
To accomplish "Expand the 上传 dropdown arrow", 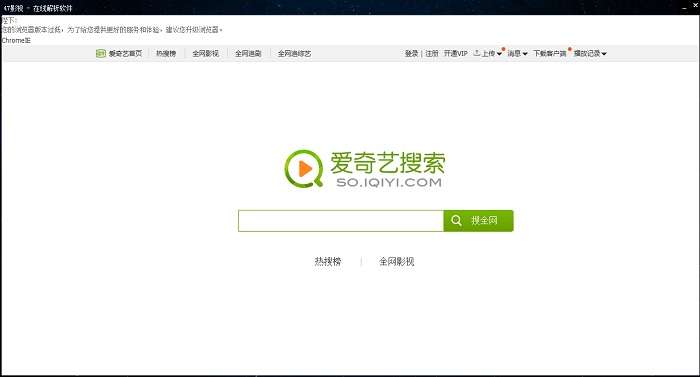I will pyautogui.click(x=499, y=54).
